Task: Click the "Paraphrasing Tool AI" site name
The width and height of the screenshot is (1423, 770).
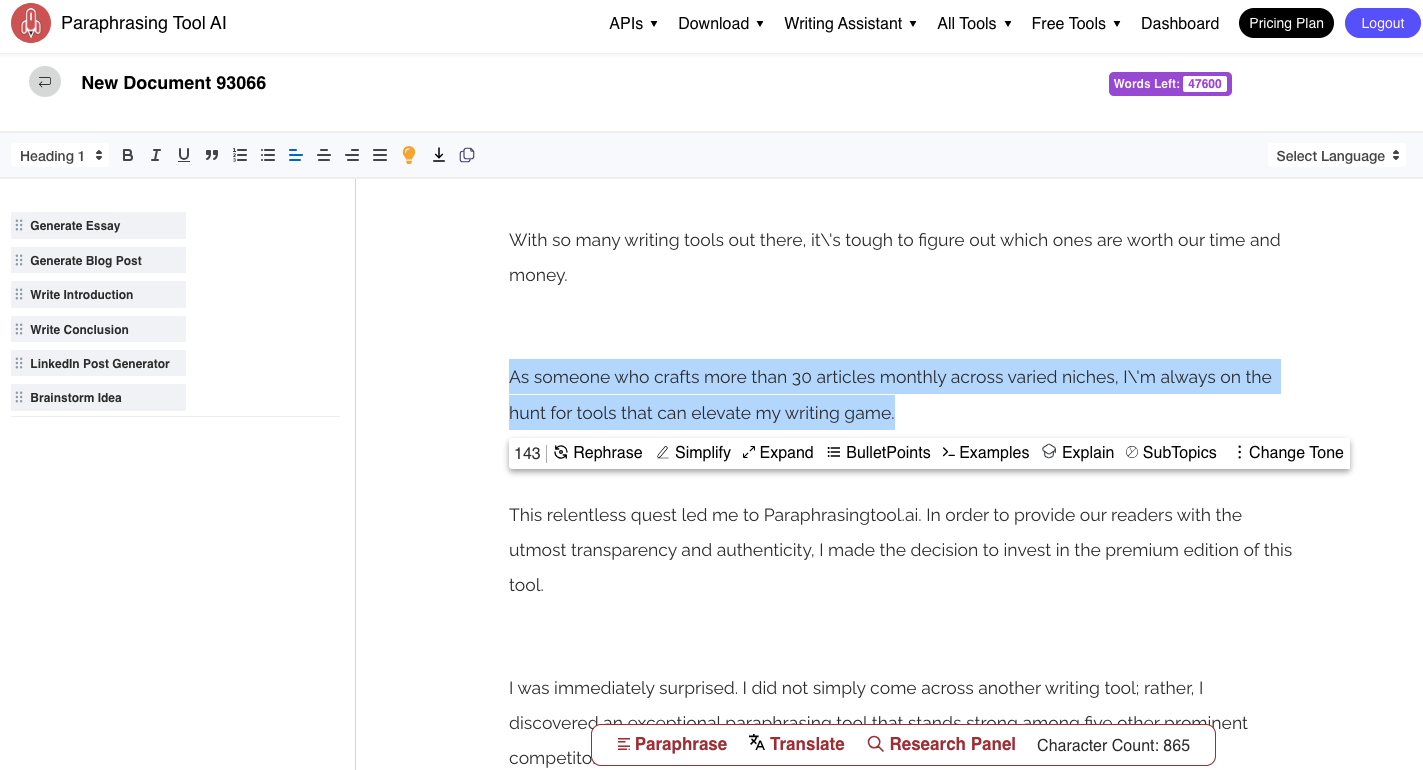Action: pos(144,22)
